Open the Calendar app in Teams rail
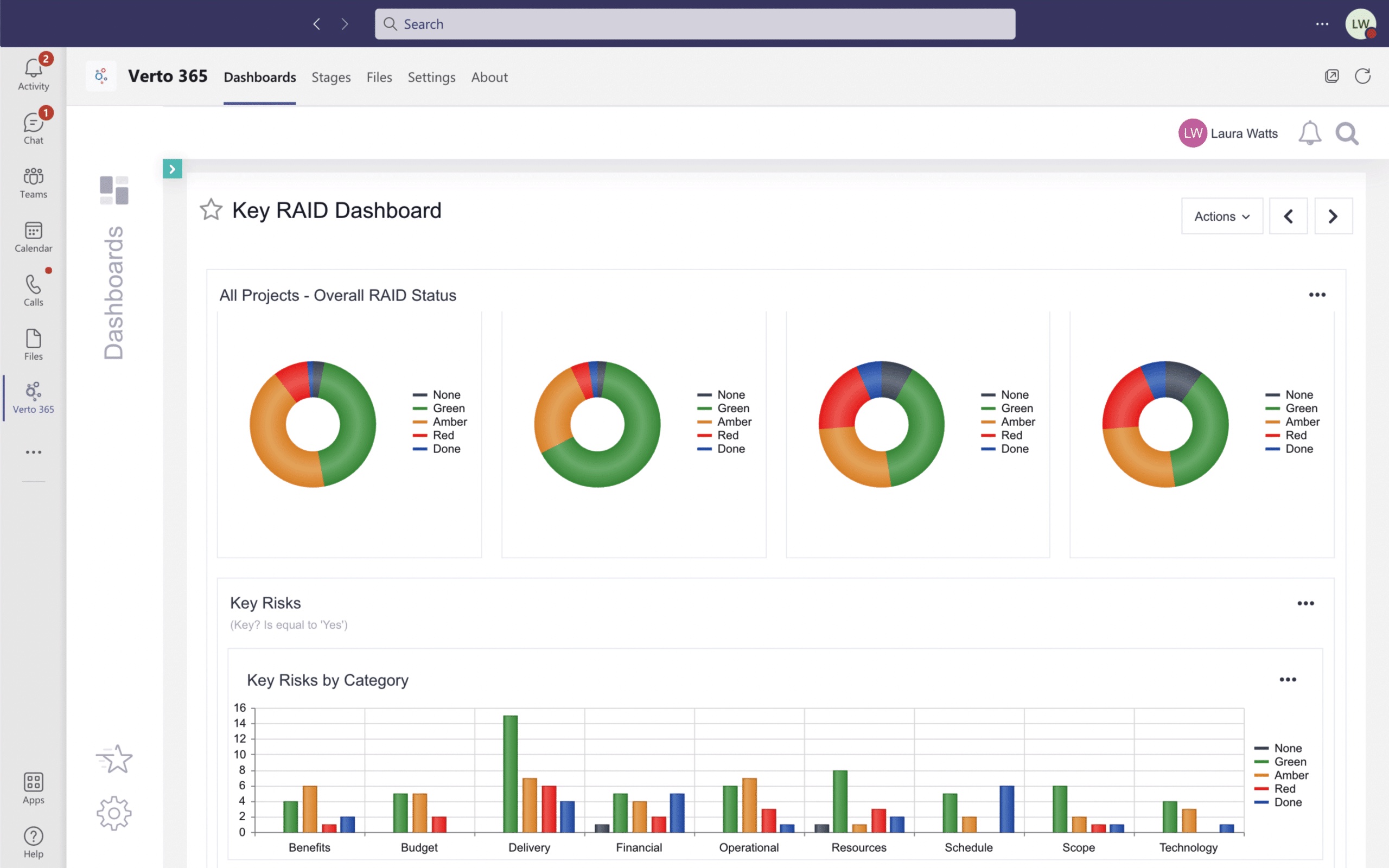1389x868 pixels. click(x=33, y=237)
